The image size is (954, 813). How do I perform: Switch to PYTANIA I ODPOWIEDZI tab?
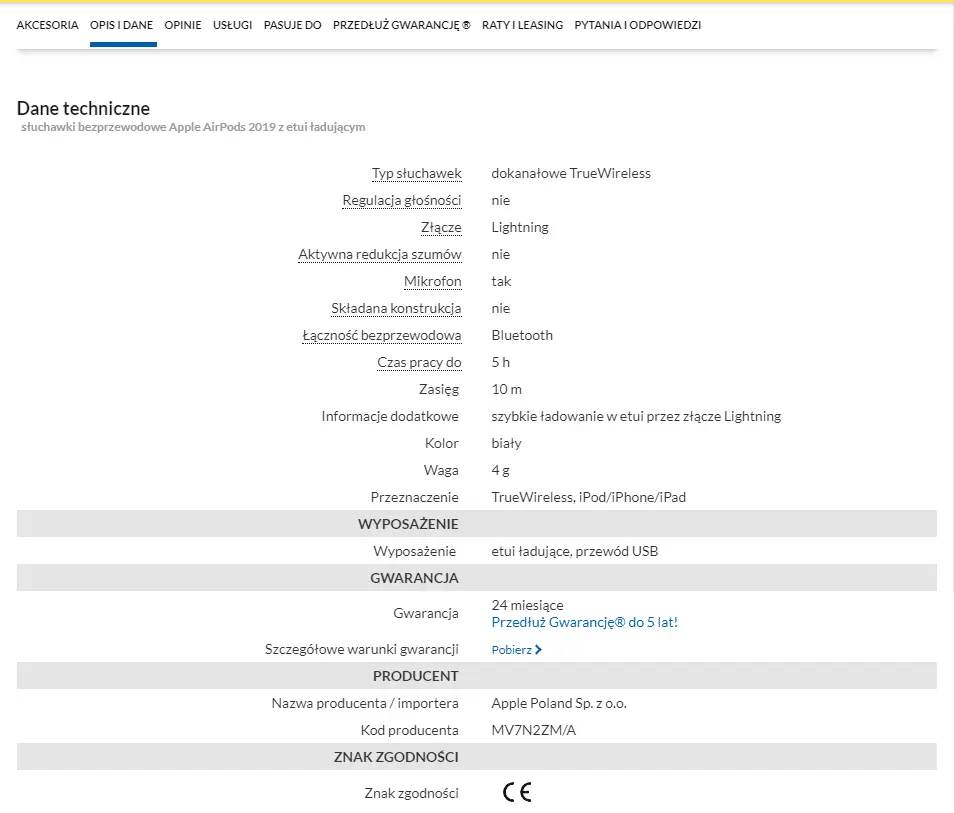pos(638,25)
